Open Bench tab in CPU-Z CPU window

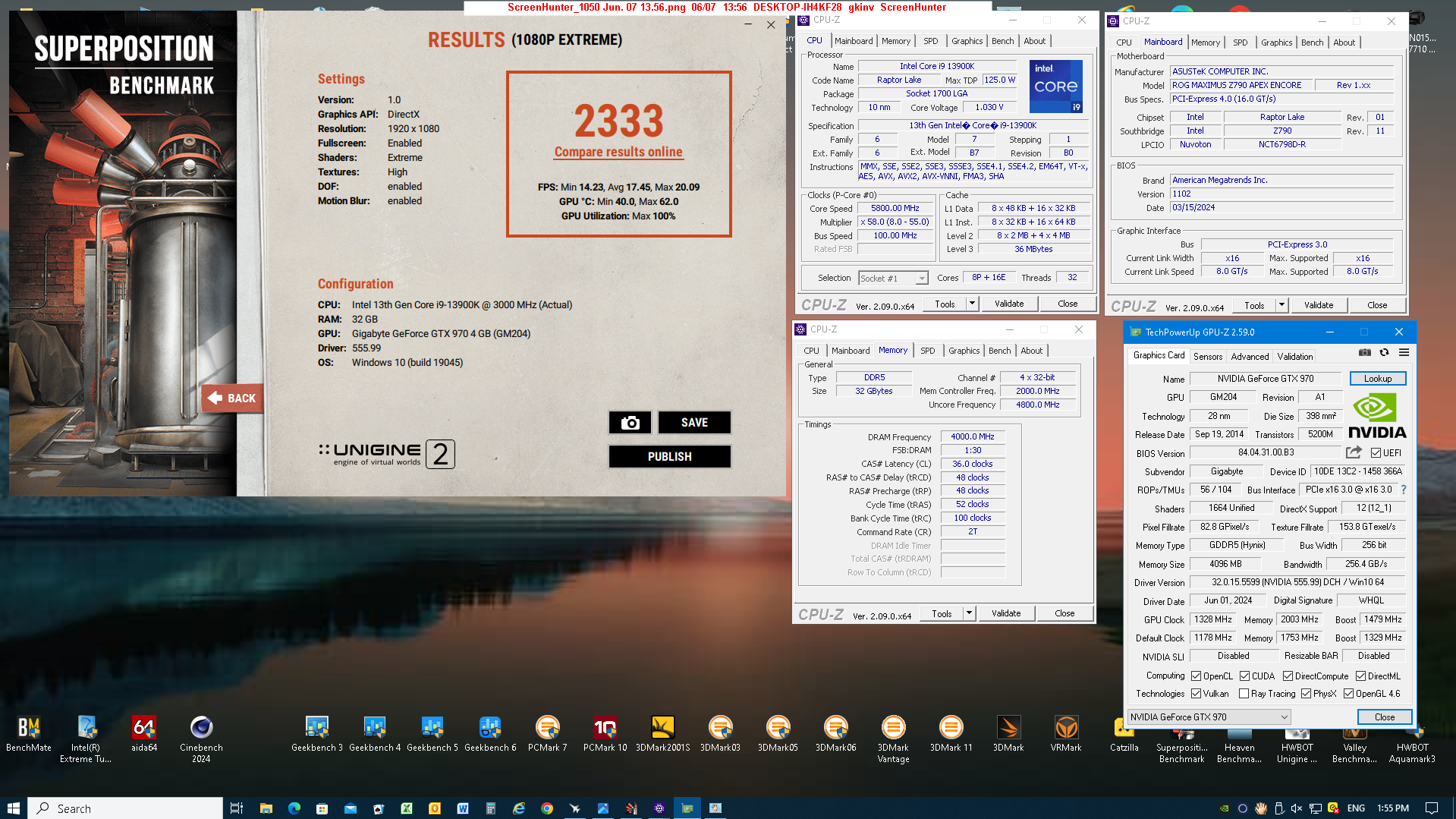1002,41
